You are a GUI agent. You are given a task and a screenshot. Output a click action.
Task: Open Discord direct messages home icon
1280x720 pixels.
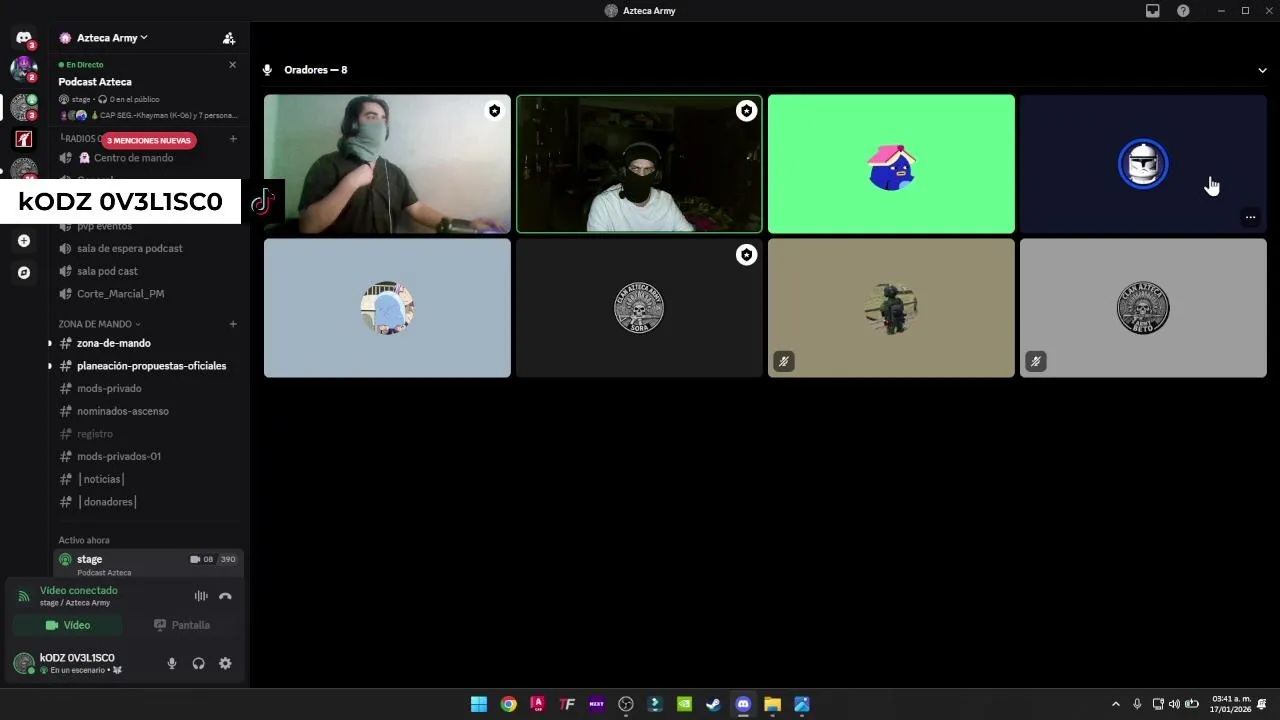point(24,38)
